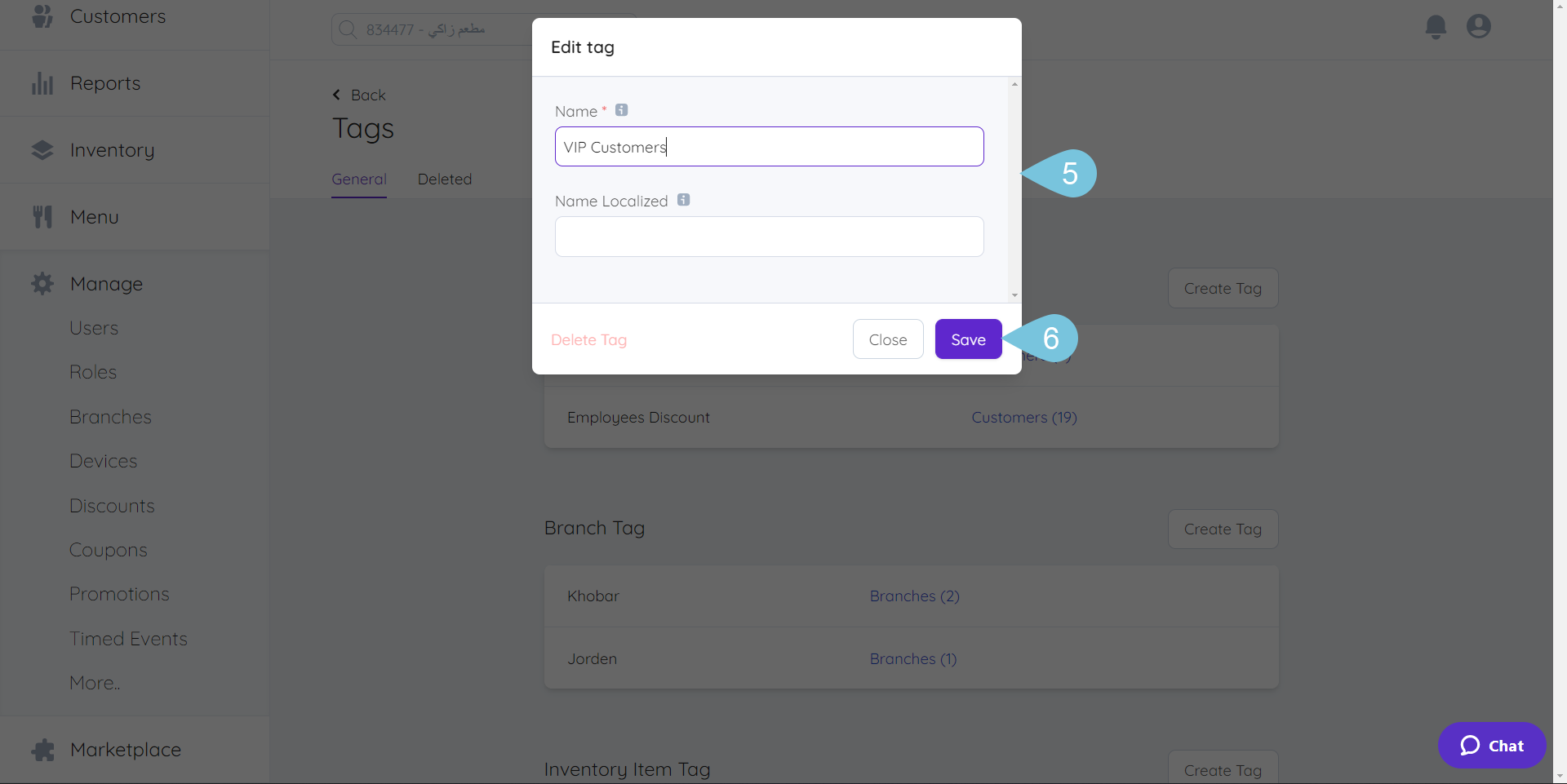
Task: Click the Menu fork and knife icon
Action: coord(42,217)
